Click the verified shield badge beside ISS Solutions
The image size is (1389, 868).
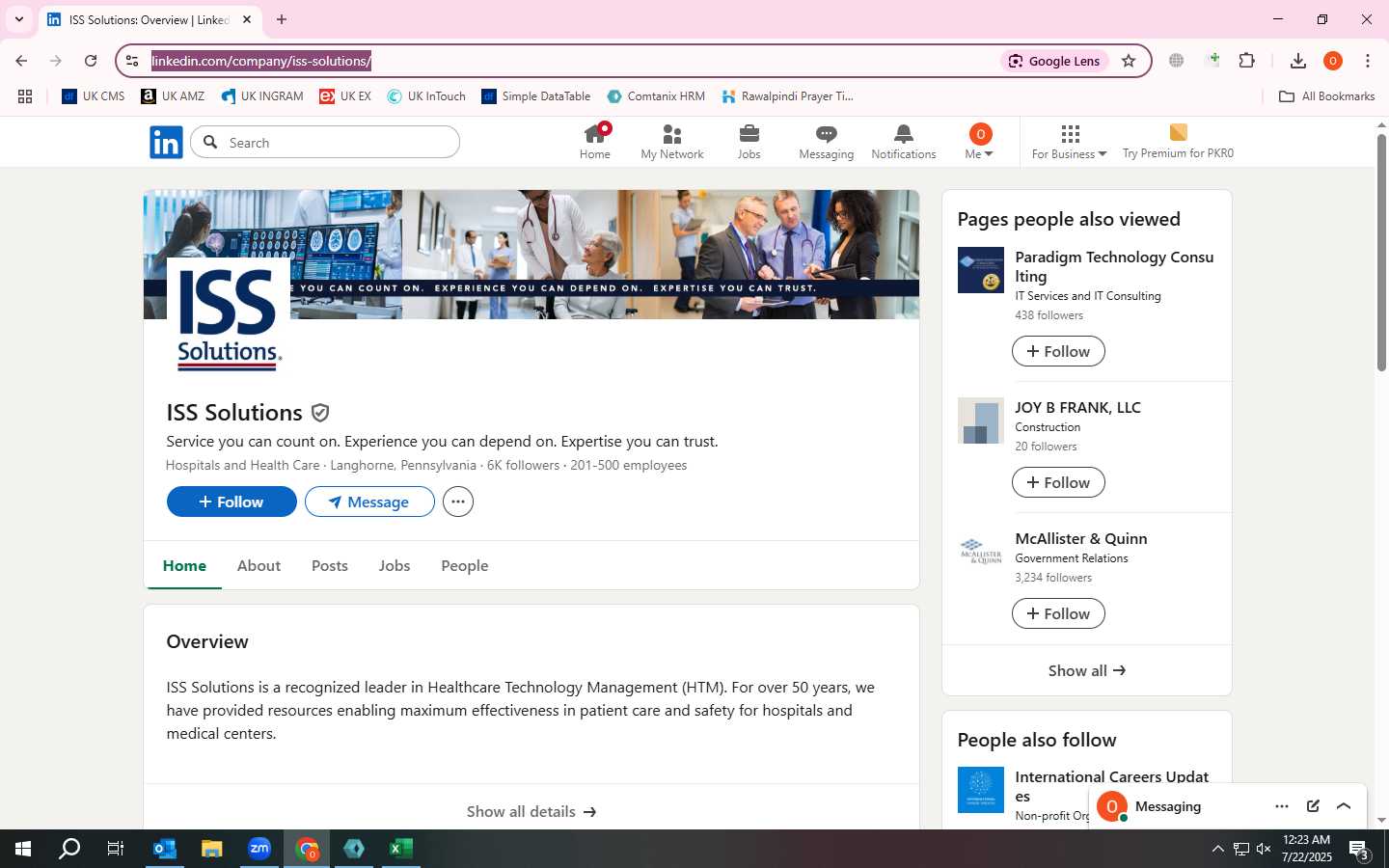point(320,413)
